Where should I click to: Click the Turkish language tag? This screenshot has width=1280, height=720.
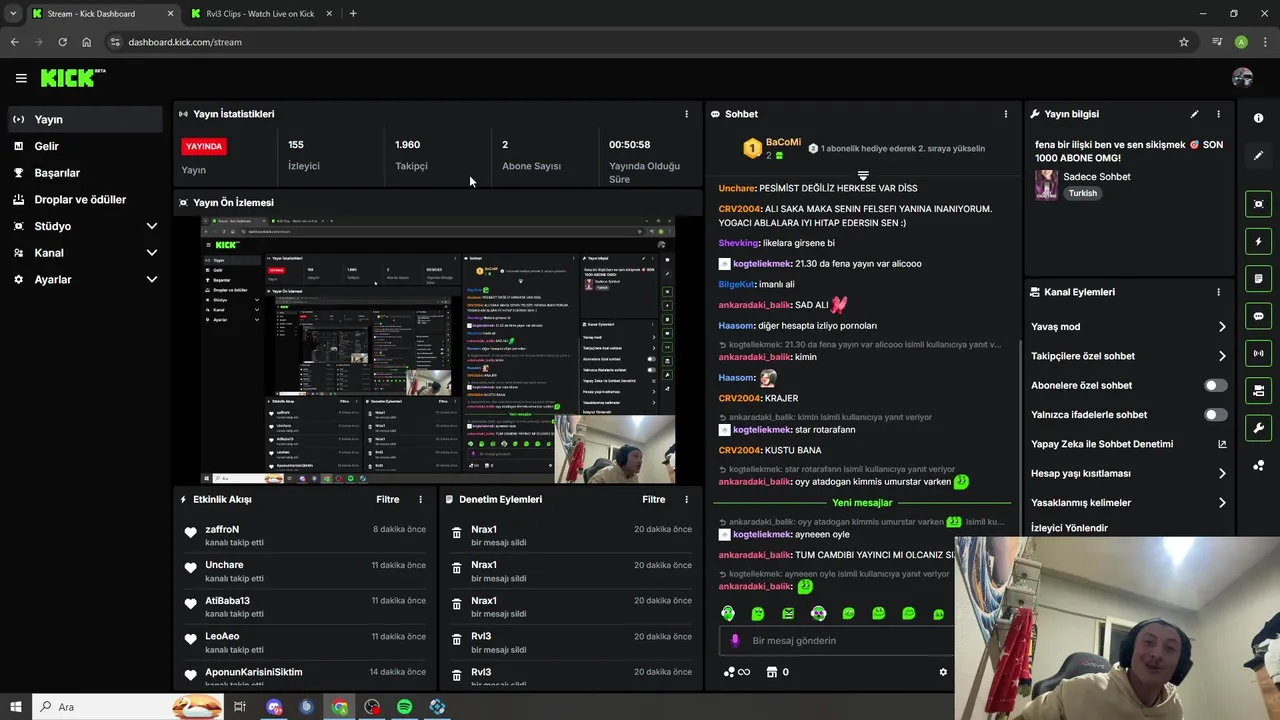pos(1083,193)
